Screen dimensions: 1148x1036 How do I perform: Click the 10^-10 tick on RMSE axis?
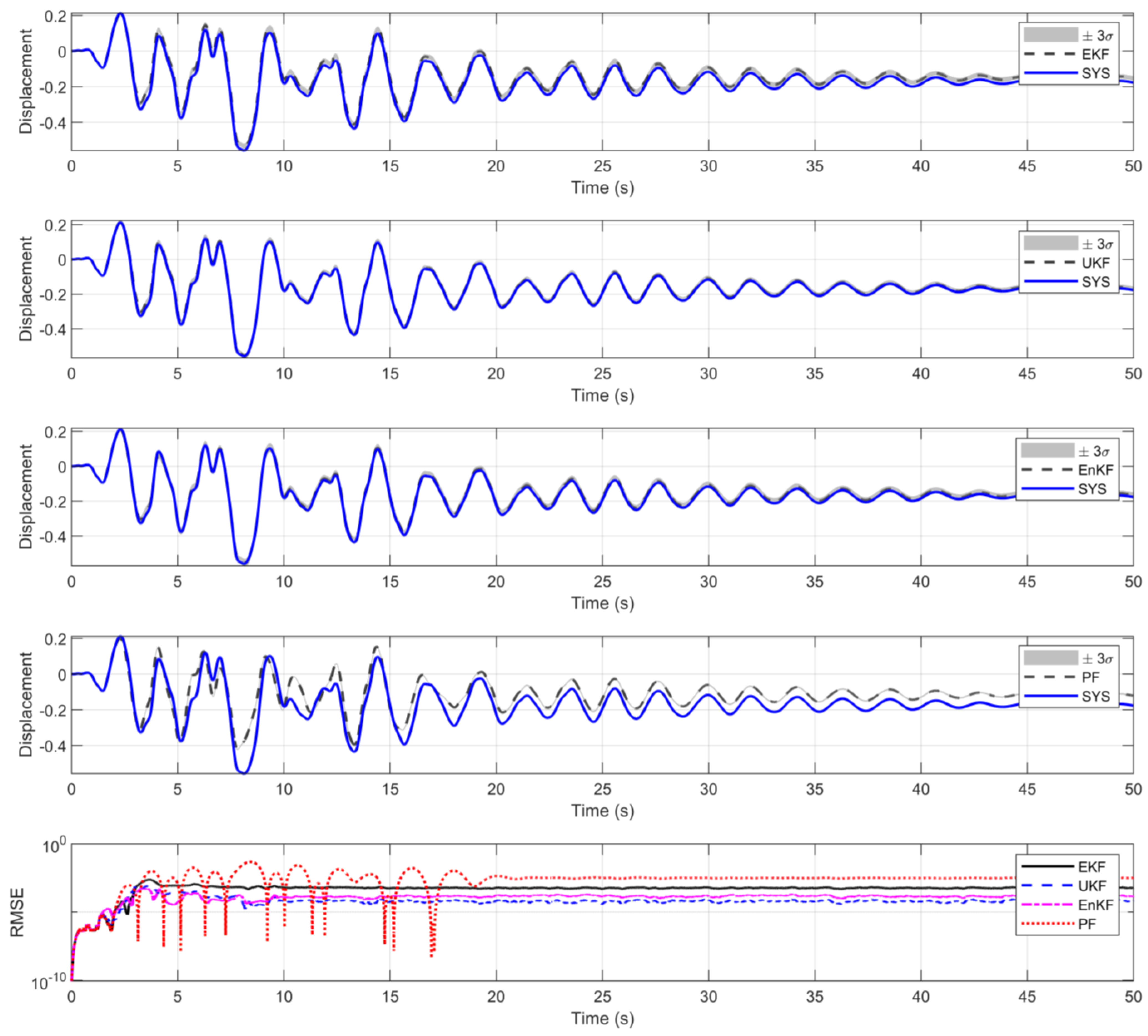(49, 981)
